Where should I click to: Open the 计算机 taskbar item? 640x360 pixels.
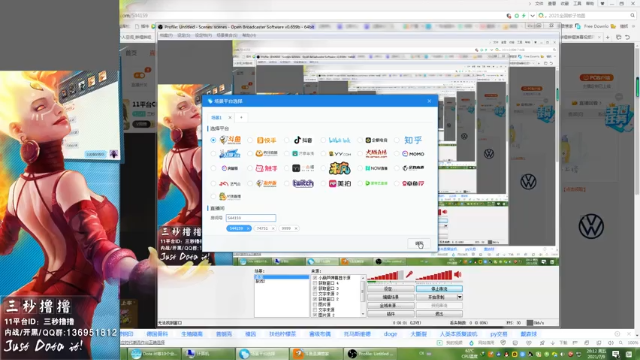click(208, 353)
